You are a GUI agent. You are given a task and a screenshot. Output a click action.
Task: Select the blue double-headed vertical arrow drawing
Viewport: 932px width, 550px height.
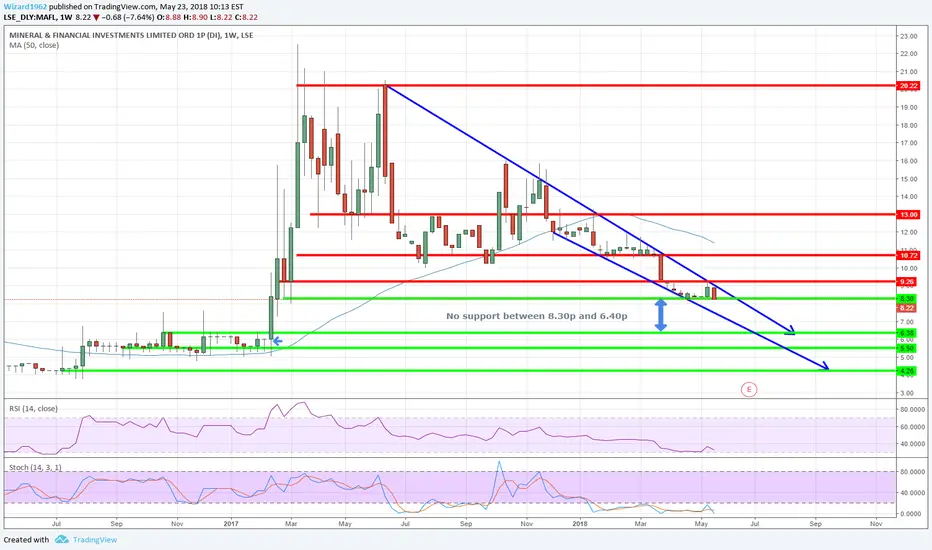[x=660, y=315]
